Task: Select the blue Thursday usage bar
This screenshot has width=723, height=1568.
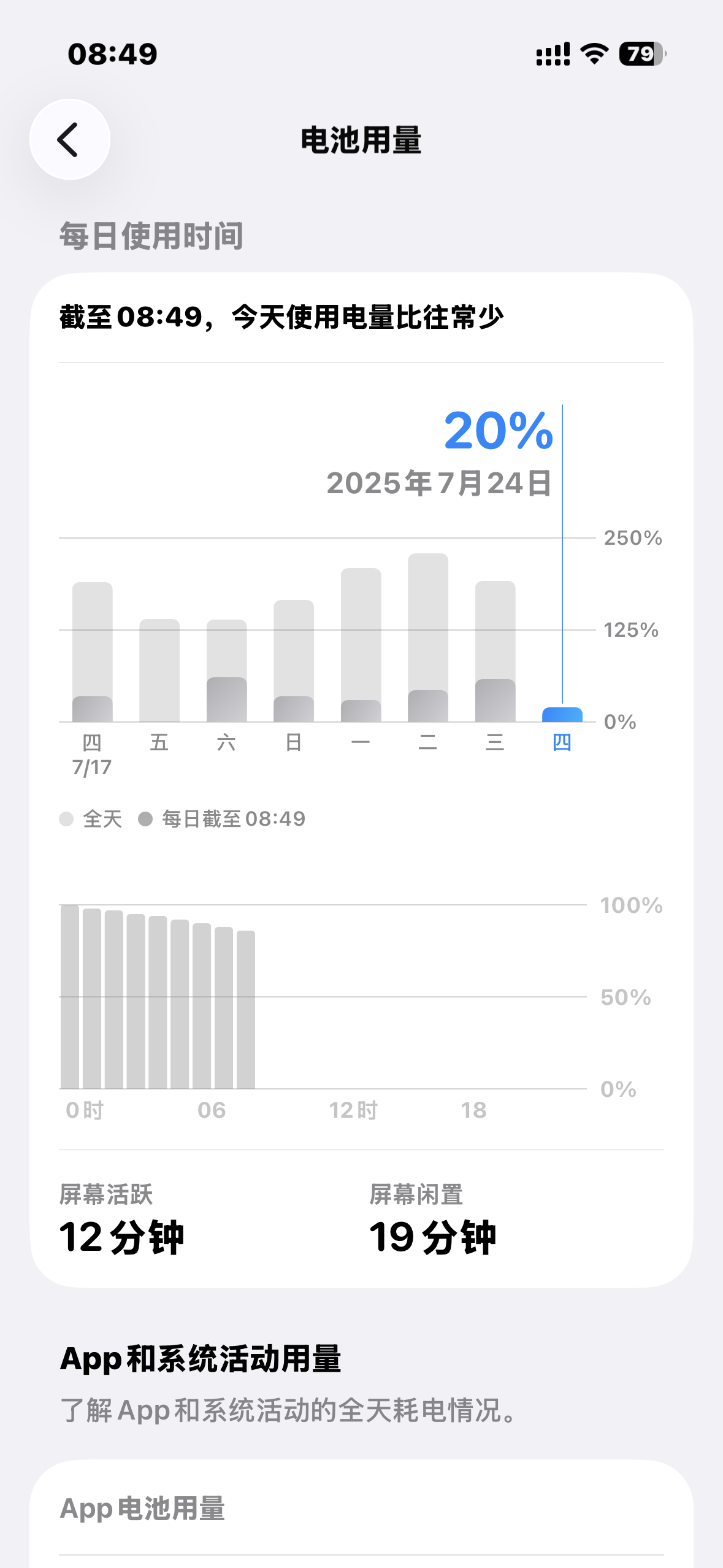Action: [562, 715]
